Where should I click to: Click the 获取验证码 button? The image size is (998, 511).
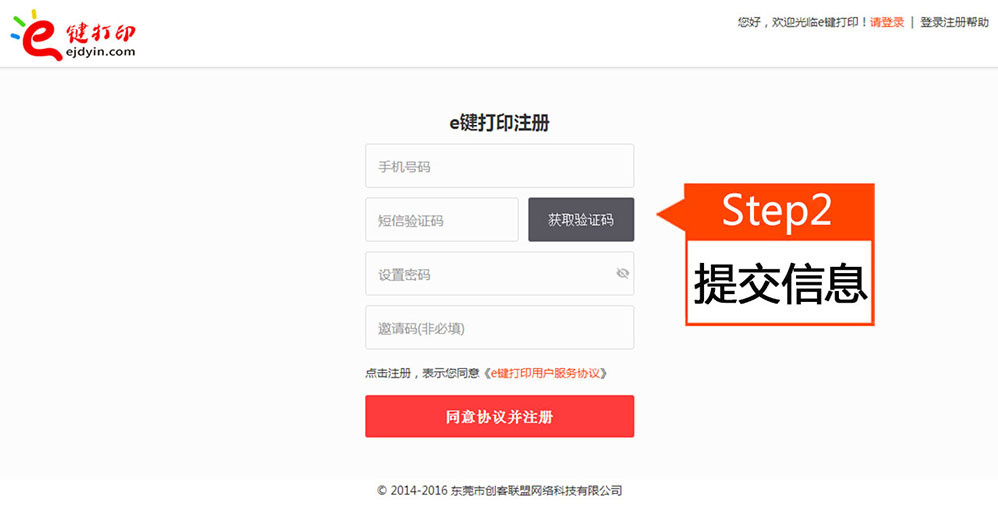[x=581, y=220]
